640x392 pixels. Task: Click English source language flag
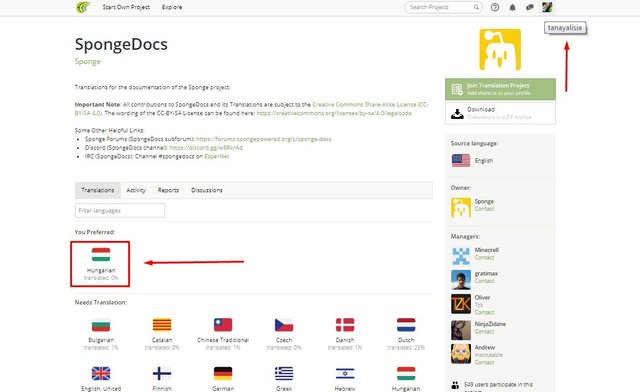(x=461, y=160)
